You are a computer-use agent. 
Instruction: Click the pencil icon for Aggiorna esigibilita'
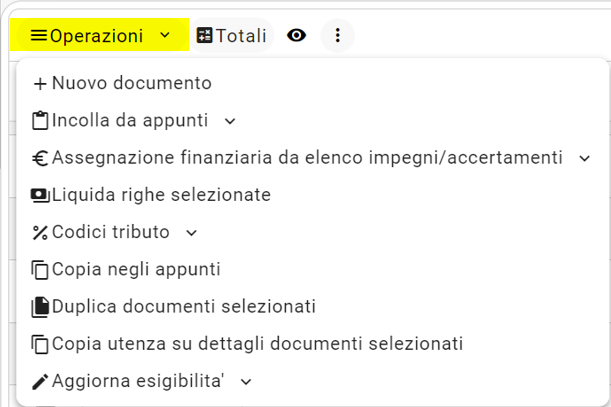(x=40, y=382)
